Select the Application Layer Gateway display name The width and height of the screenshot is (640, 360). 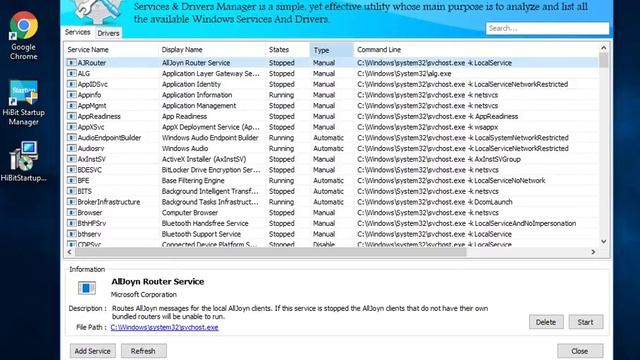[x=211, y=73]
